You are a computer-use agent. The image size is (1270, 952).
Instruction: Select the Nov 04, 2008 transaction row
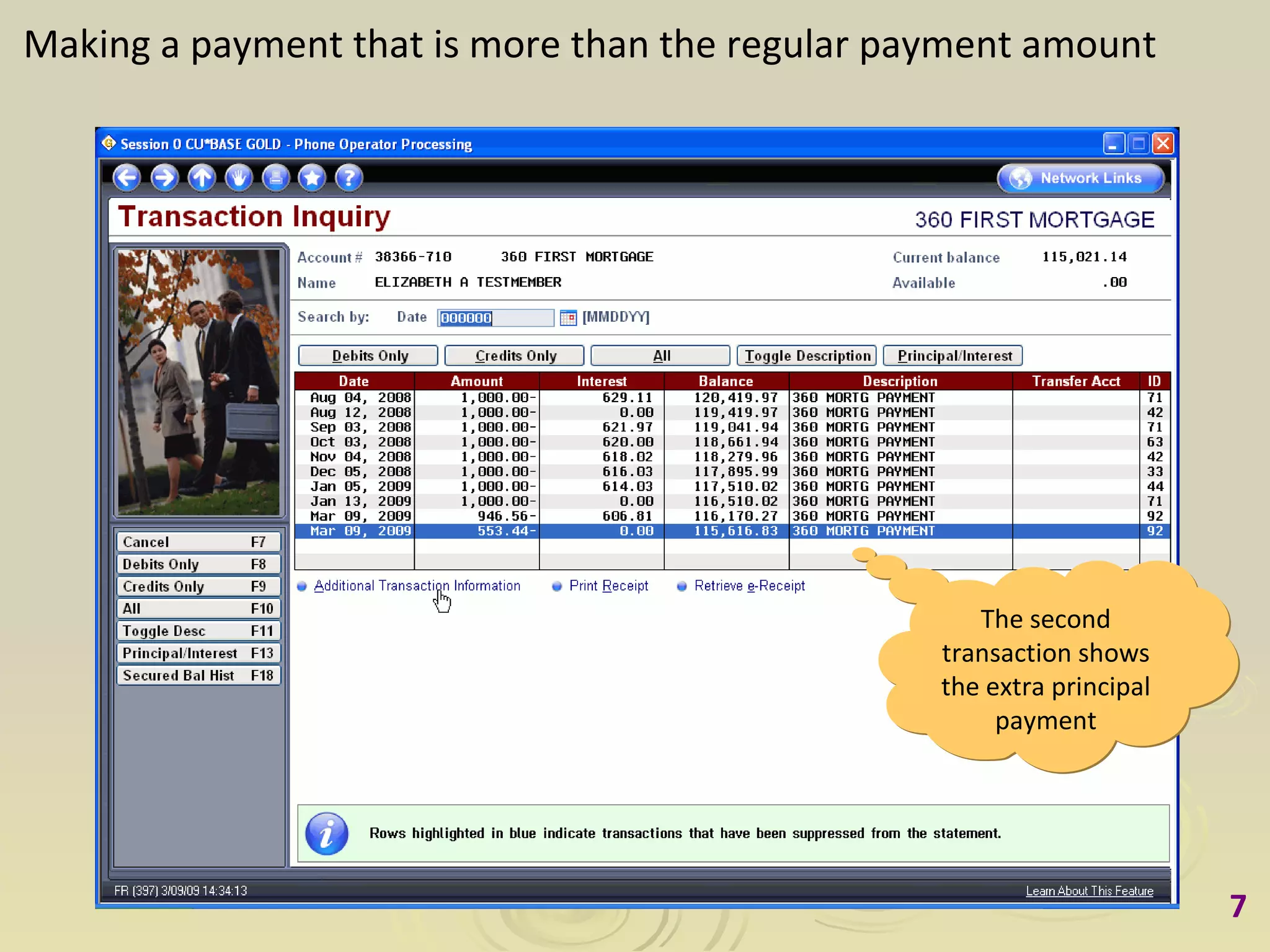coord(732,457)
